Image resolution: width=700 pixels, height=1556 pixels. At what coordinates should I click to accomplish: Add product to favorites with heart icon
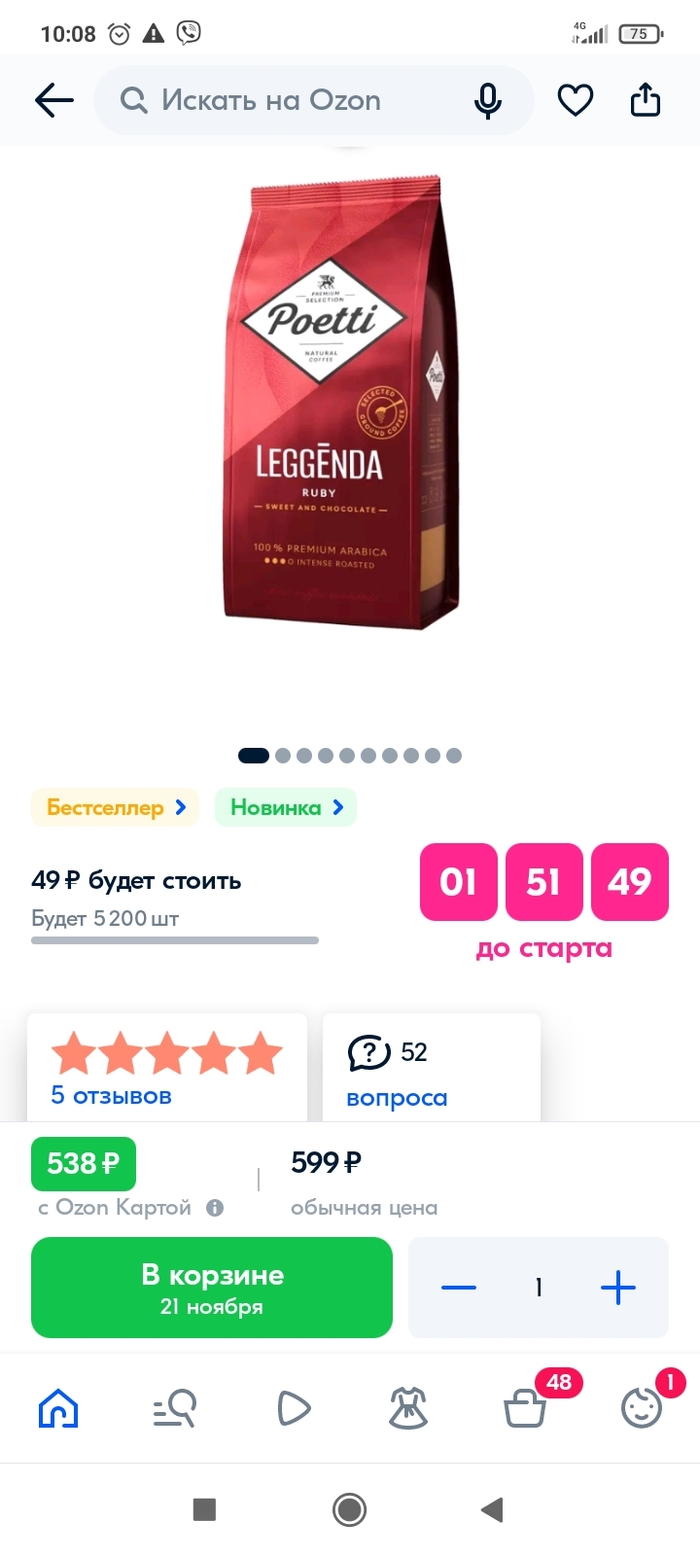point(575,100)
